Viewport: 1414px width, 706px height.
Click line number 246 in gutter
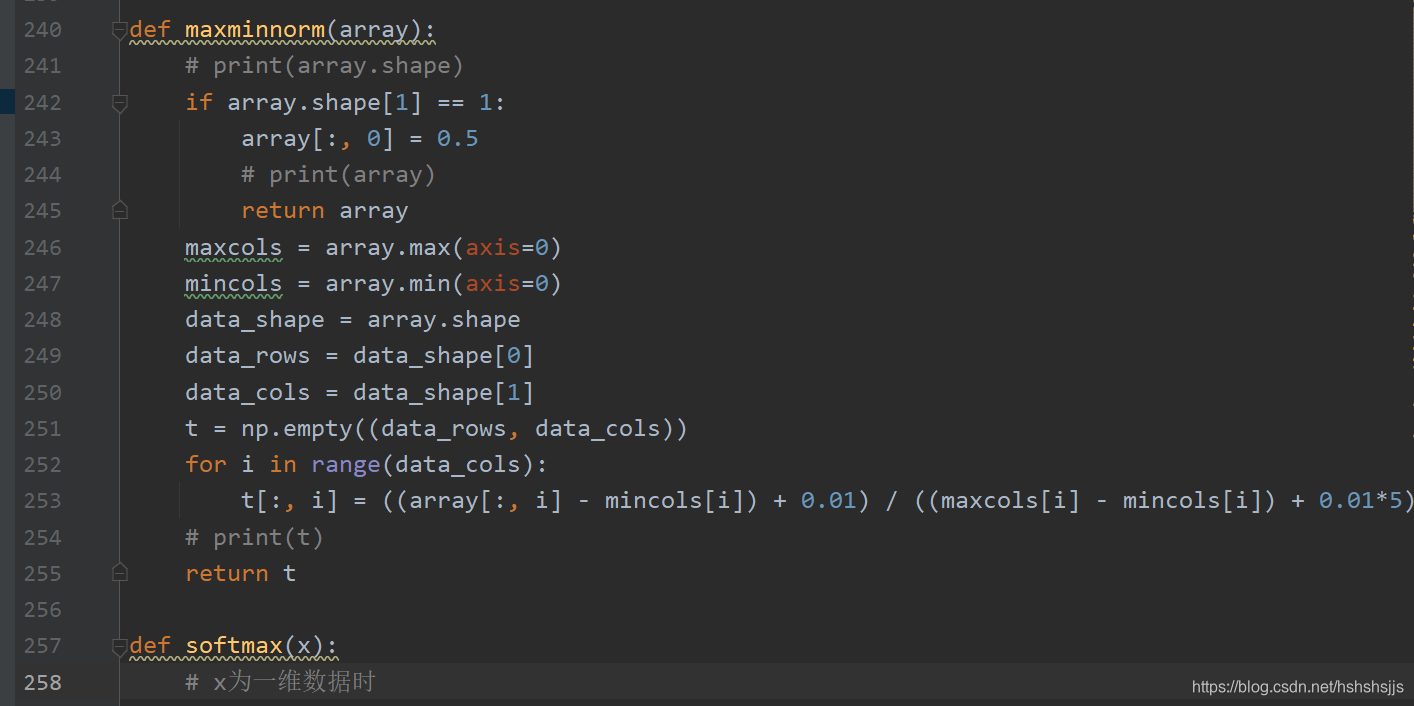(x=42, y=247)
